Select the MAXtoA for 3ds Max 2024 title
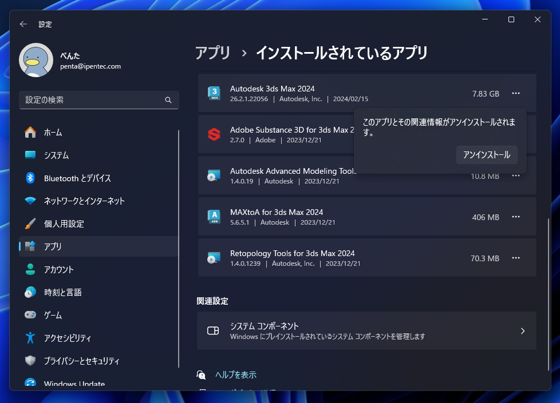This screenshot has height=403, width=560. 276,212
